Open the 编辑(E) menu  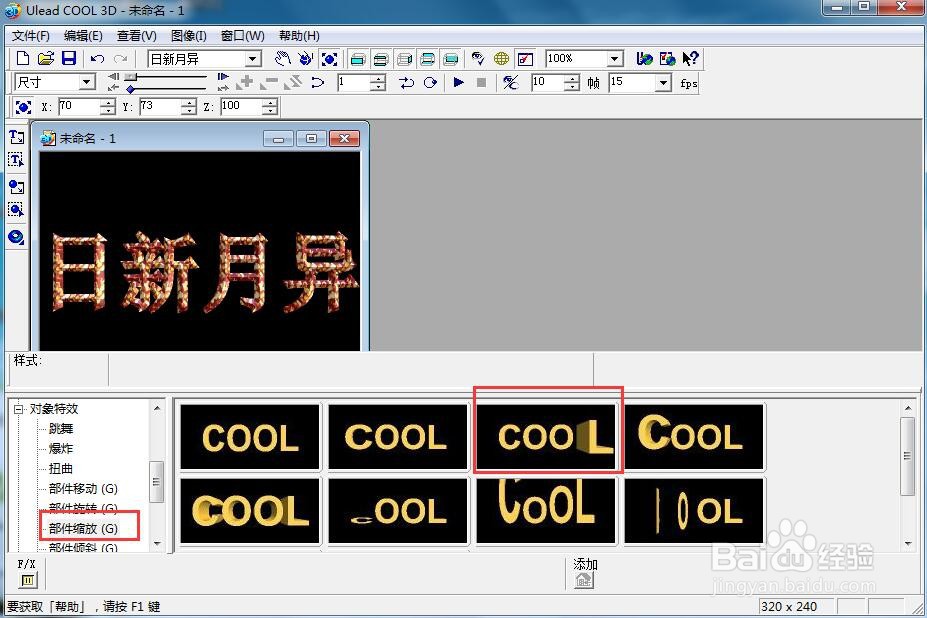83,36
